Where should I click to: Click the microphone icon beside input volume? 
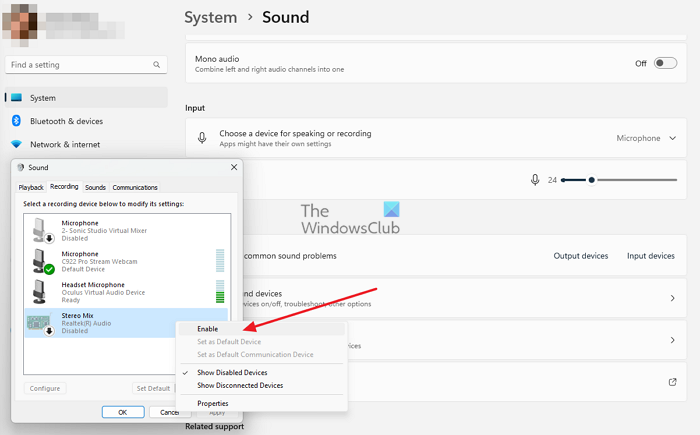click(535, 180)
